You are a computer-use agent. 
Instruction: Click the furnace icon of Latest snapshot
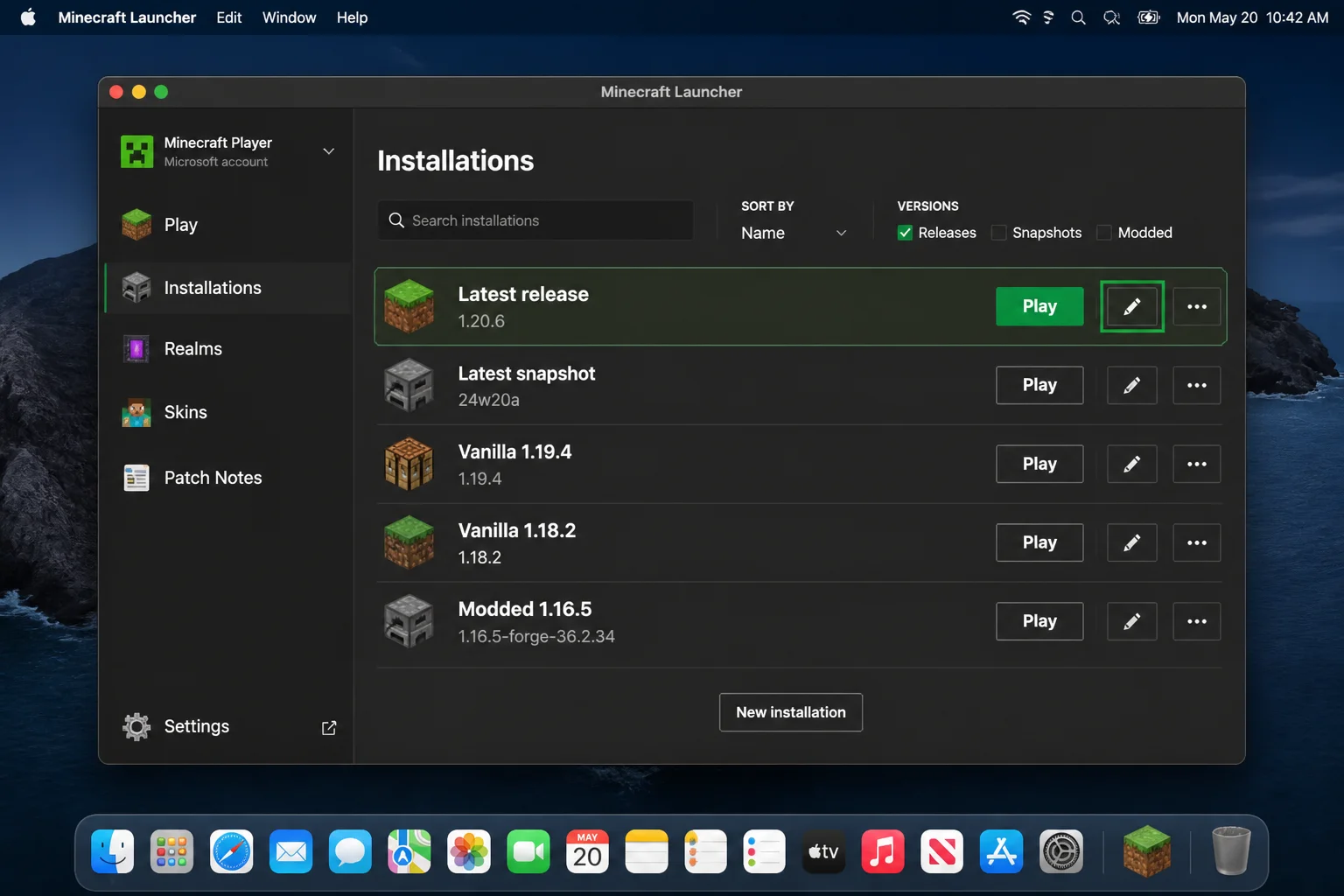(409, 385)
